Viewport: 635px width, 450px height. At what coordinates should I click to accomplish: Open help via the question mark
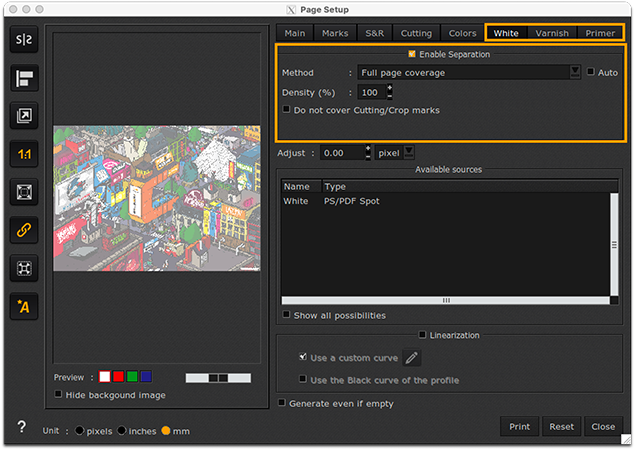21,427
